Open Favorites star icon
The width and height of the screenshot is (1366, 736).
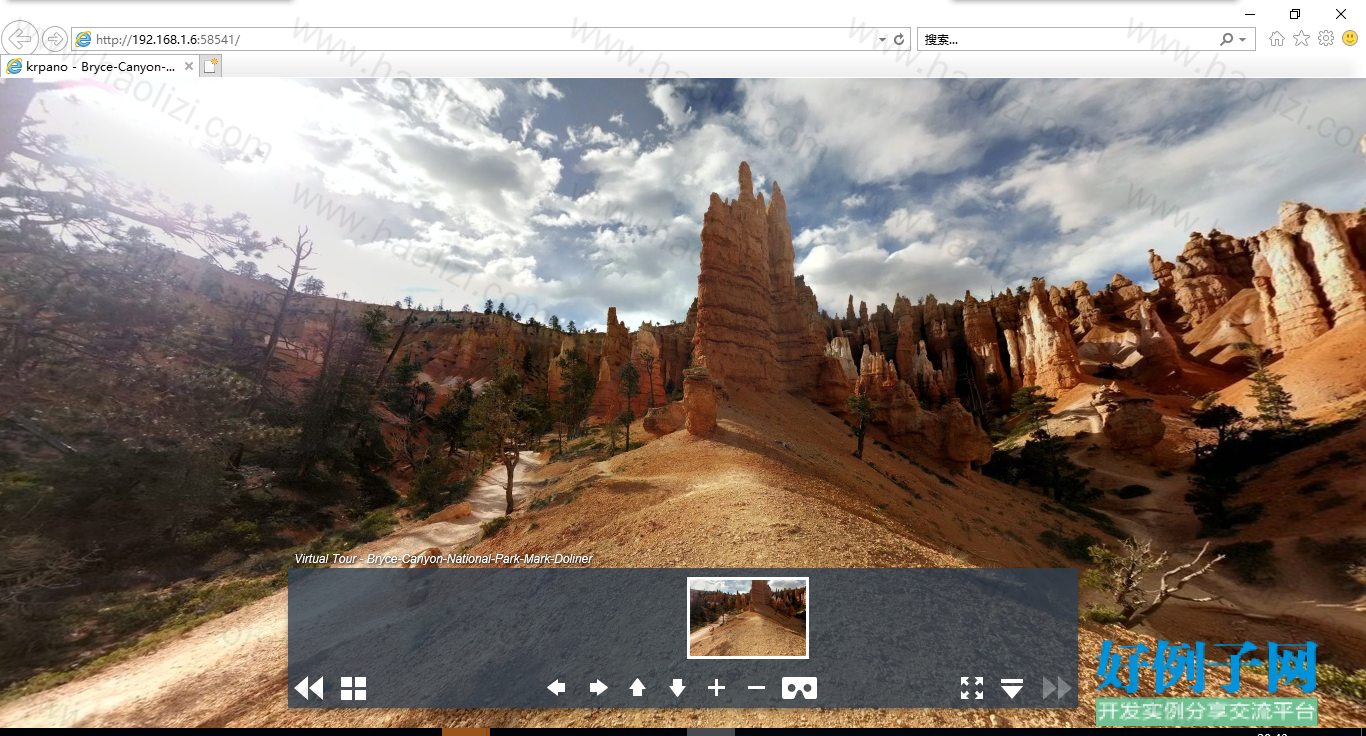(1301, 39)
